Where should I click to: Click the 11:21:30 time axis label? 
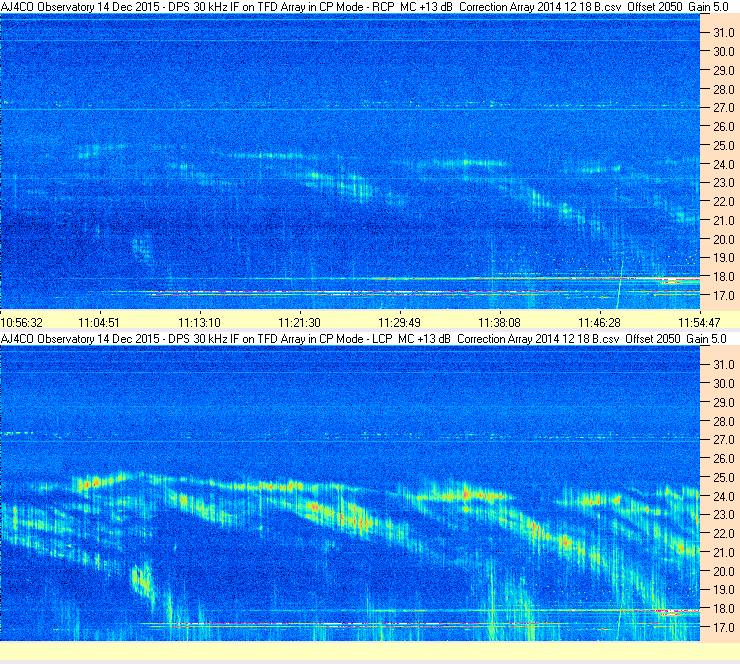click(299, 323)
